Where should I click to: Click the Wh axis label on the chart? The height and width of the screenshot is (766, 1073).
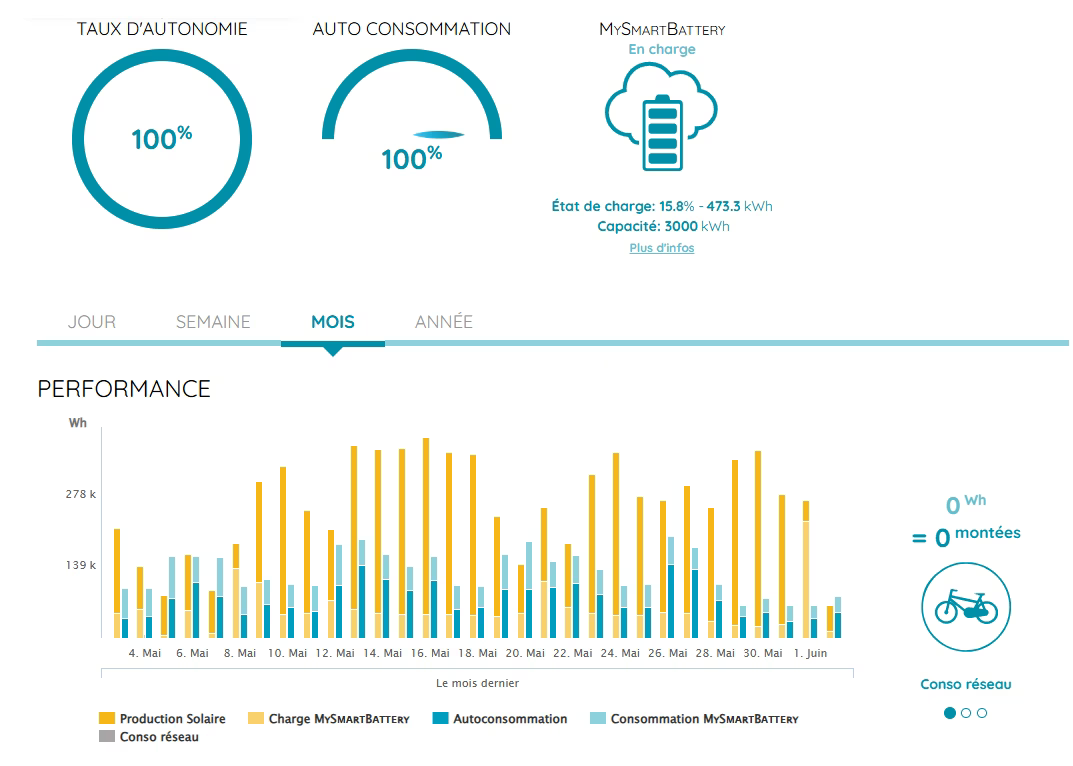[76, 422]
